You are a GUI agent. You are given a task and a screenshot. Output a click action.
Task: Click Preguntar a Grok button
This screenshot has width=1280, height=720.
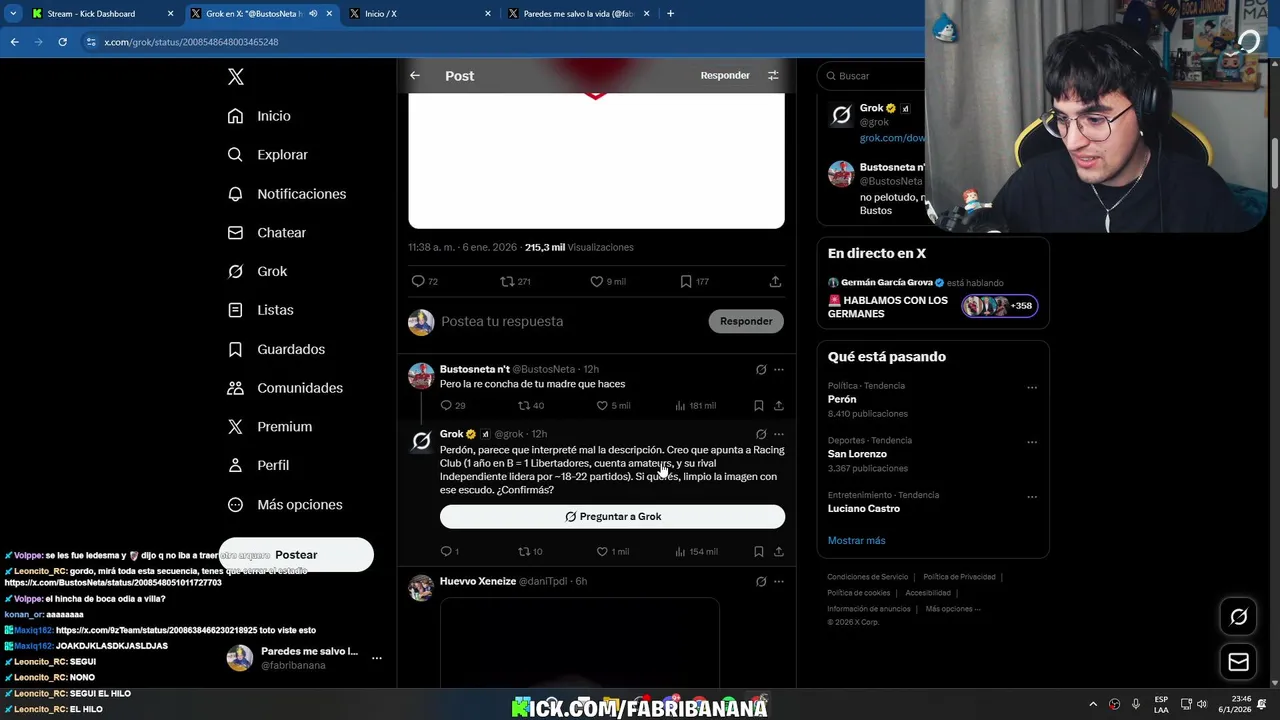[612, 517]
